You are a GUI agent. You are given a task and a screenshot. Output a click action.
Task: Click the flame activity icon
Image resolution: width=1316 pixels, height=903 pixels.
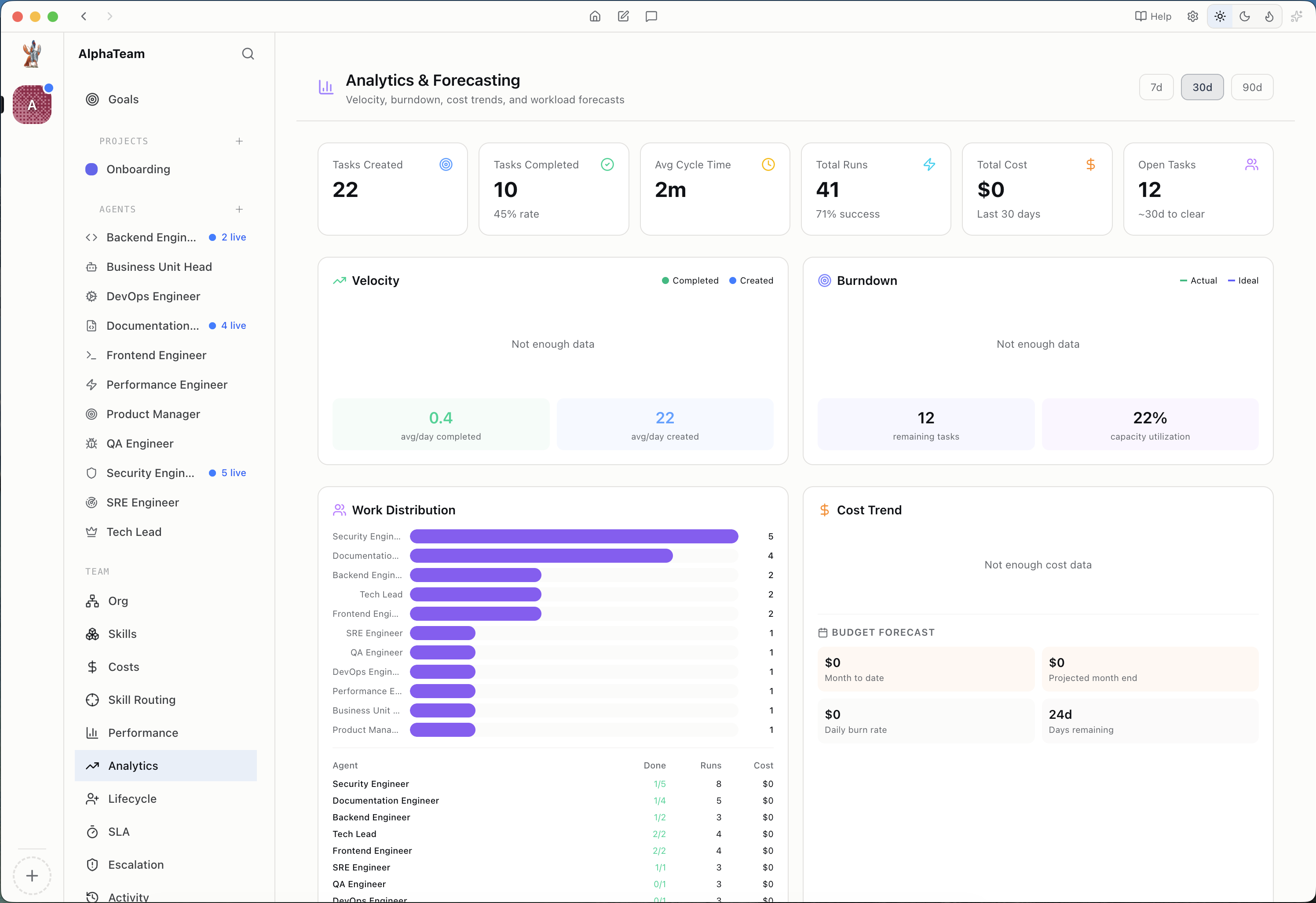[1269, 16]
